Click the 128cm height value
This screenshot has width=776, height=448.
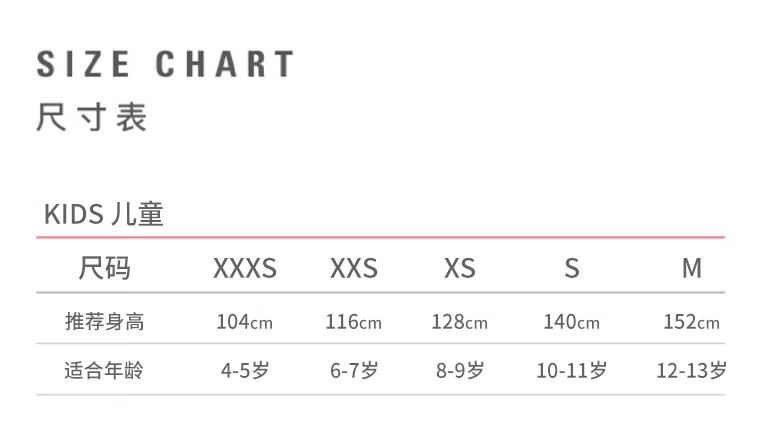click(460, 322)
